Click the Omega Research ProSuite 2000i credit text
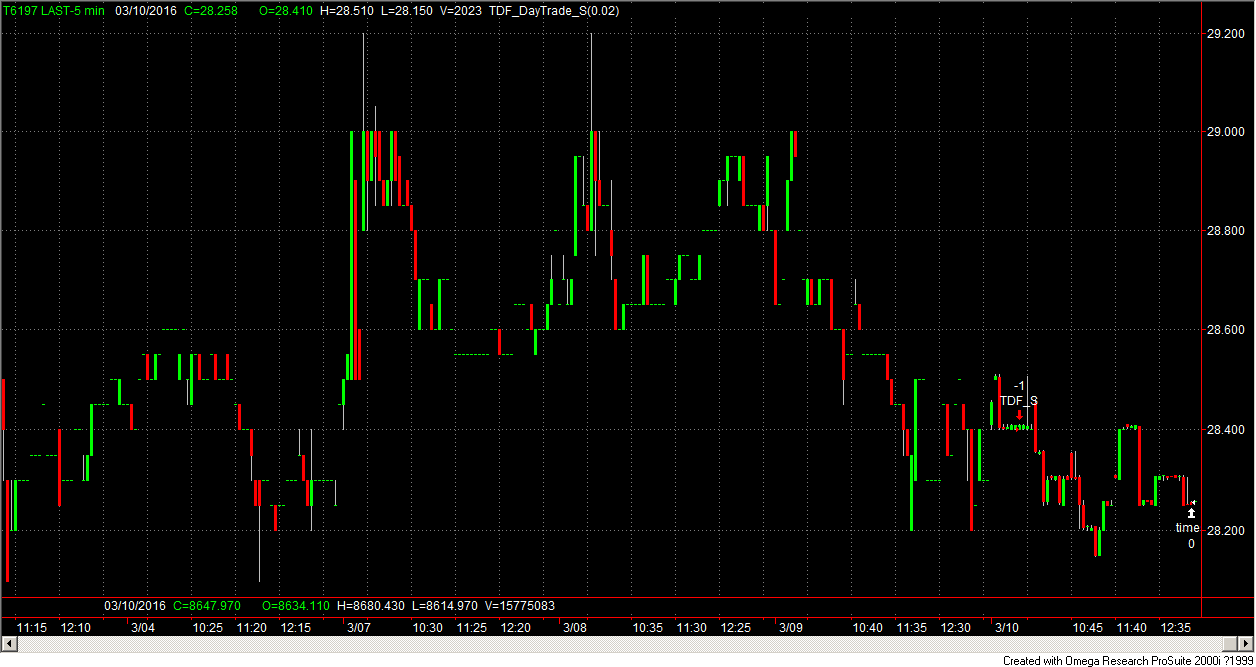 coord(1126,660)
